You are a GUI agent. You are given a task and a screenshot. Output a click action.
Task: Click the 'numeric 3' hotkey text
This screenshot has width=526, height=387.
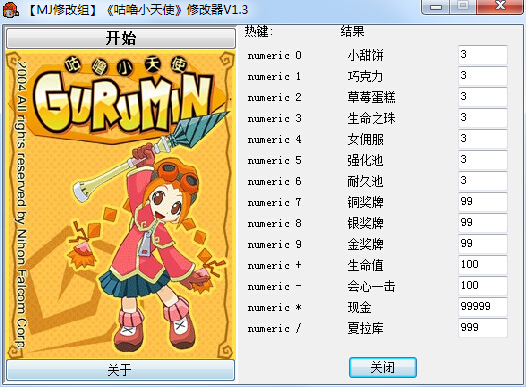(x=275, y=118)
